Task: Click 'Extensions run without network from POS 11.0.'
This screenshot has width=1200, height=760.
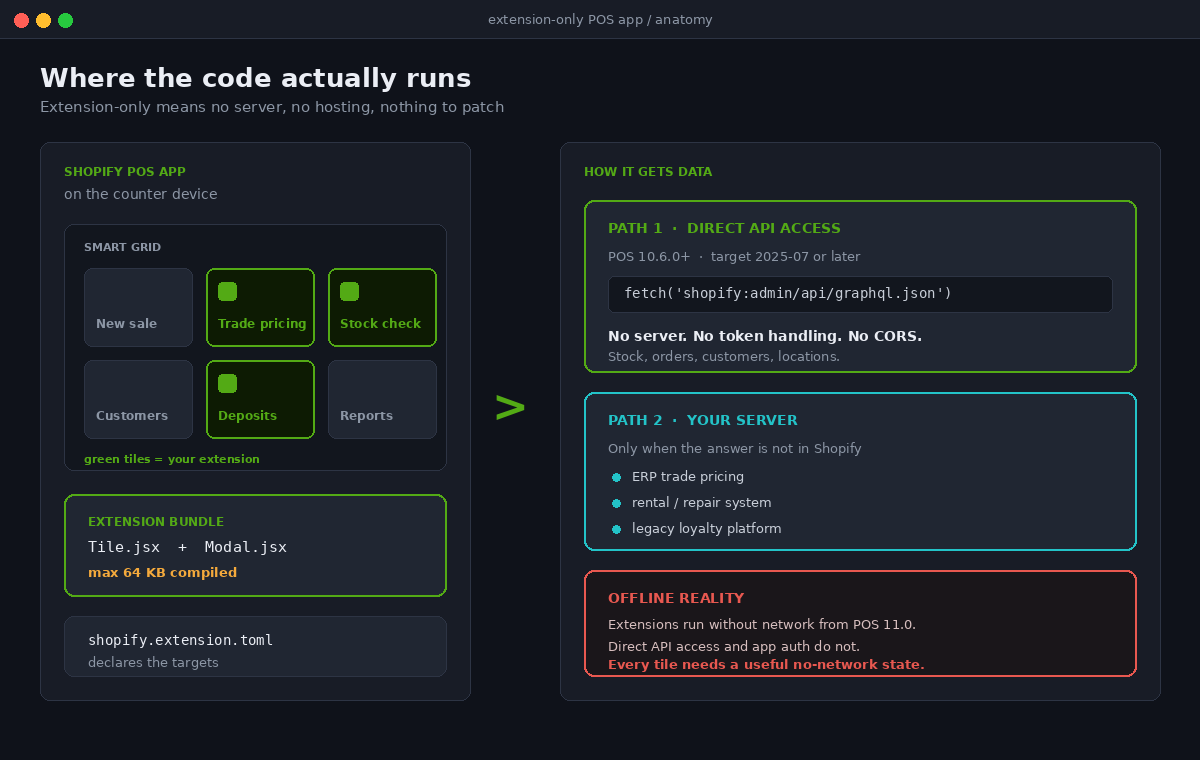Action: (x=762, y=625)
